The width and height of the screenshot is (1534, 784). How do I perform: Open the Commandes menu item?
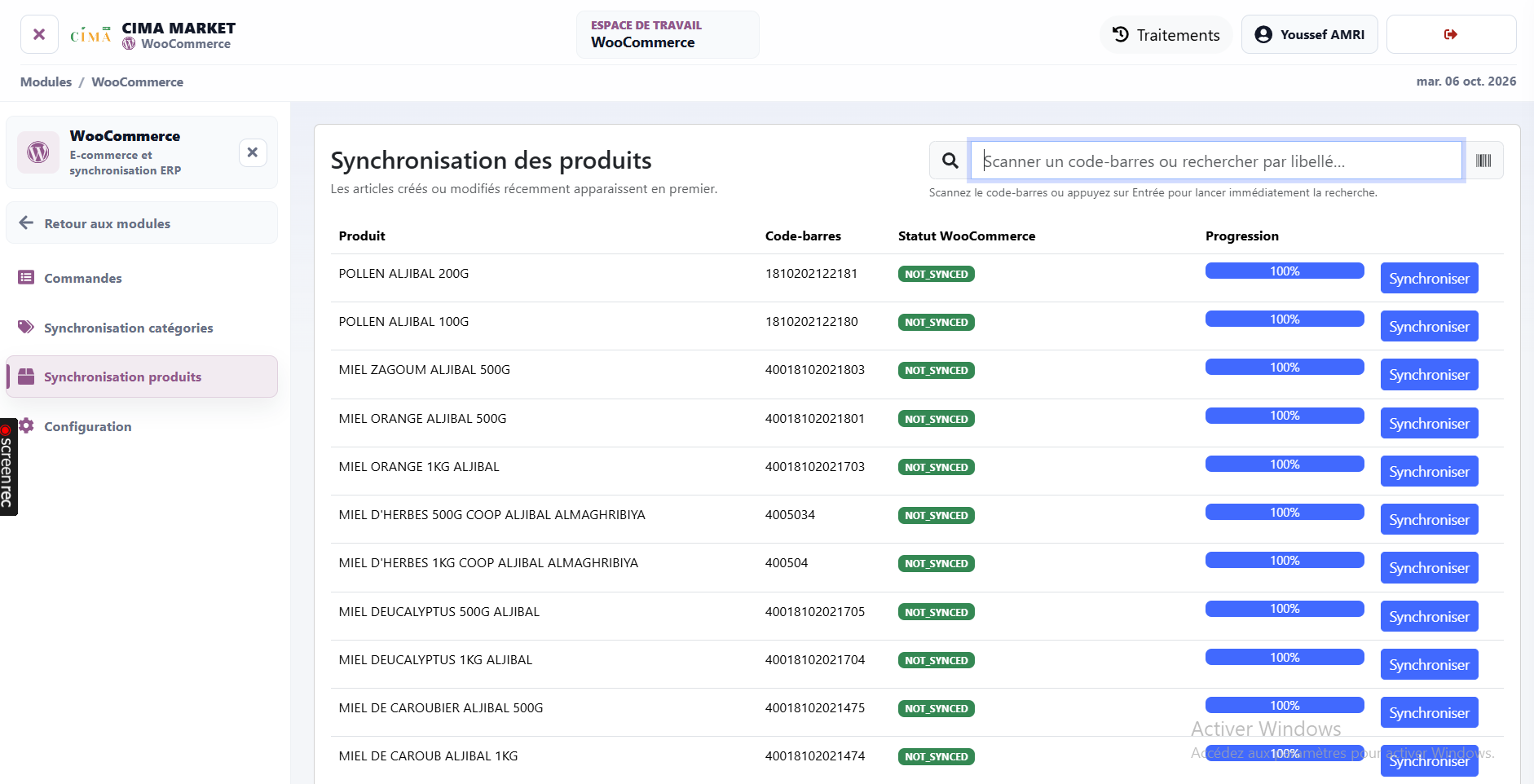pos(142,278)
